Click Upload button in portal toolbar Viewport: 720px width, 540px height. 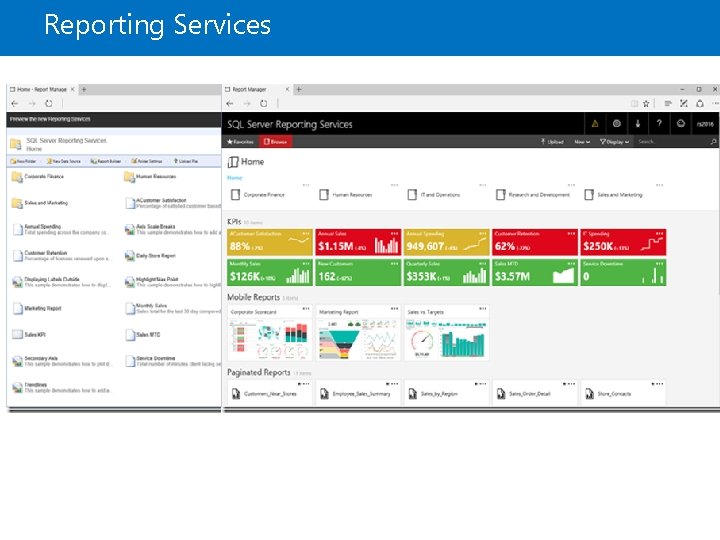(552, 142)
